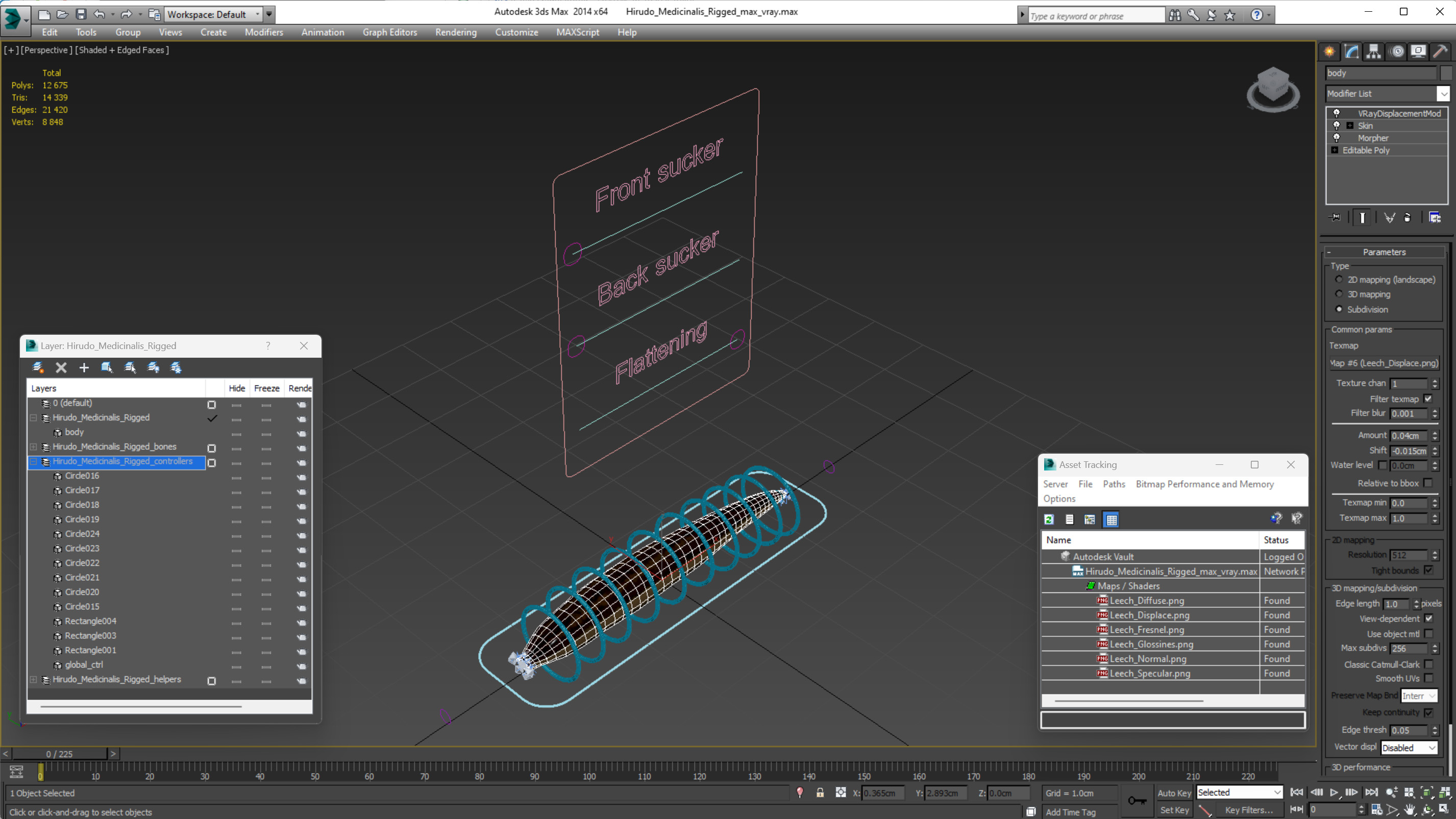
Task: Click the Open File toolbar icon
Action: point(63,14)
